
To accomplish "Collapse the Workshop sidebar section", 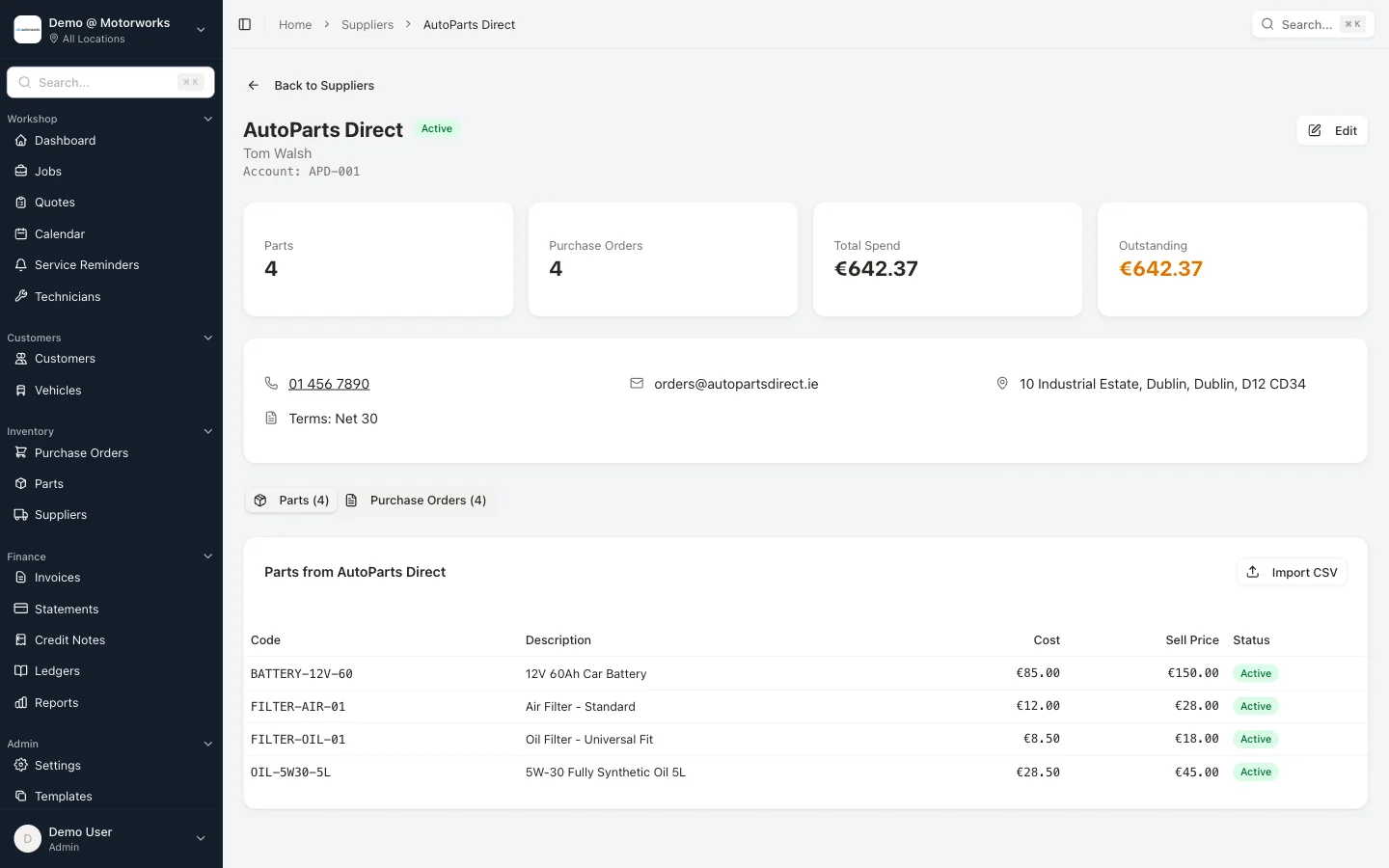I will (x=207, y=118).
